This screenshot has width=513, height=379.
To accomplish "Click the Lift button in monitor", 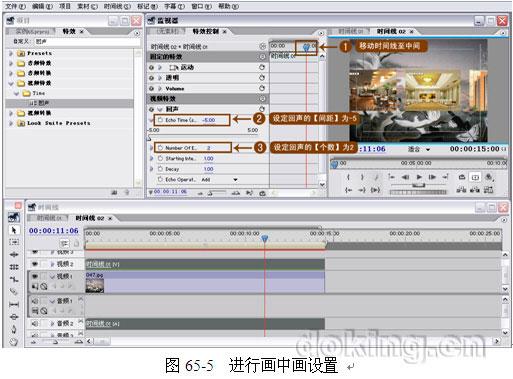I will pyautogui.click(x=461, y=190).
